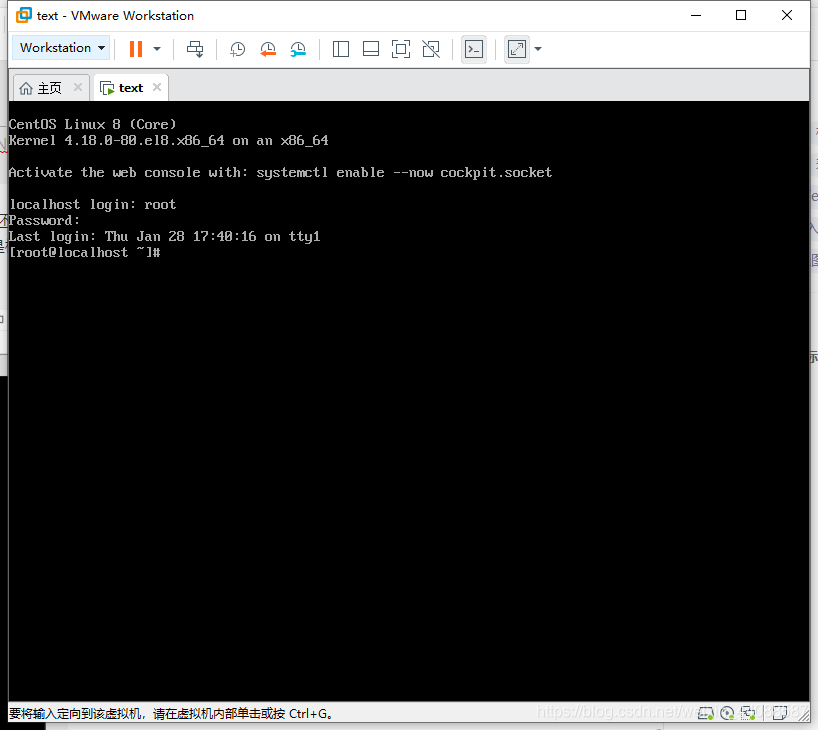Minimize the VMware Workstation window
818x730 pixels.
696,15
